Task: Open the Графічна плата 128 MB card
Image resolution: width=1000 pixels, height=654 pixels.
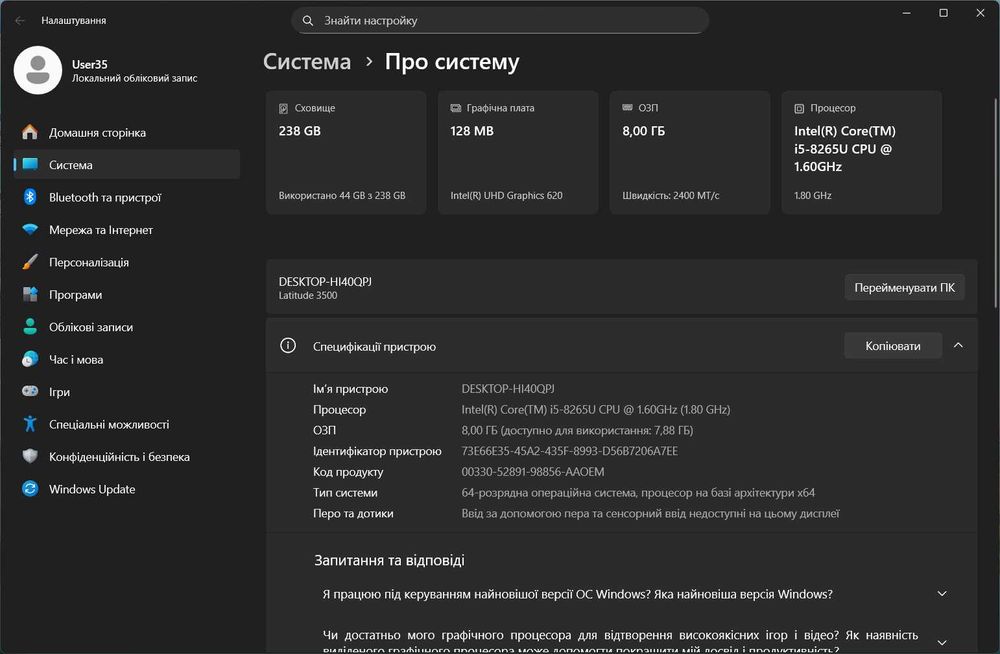Action: tap(518, 152)
